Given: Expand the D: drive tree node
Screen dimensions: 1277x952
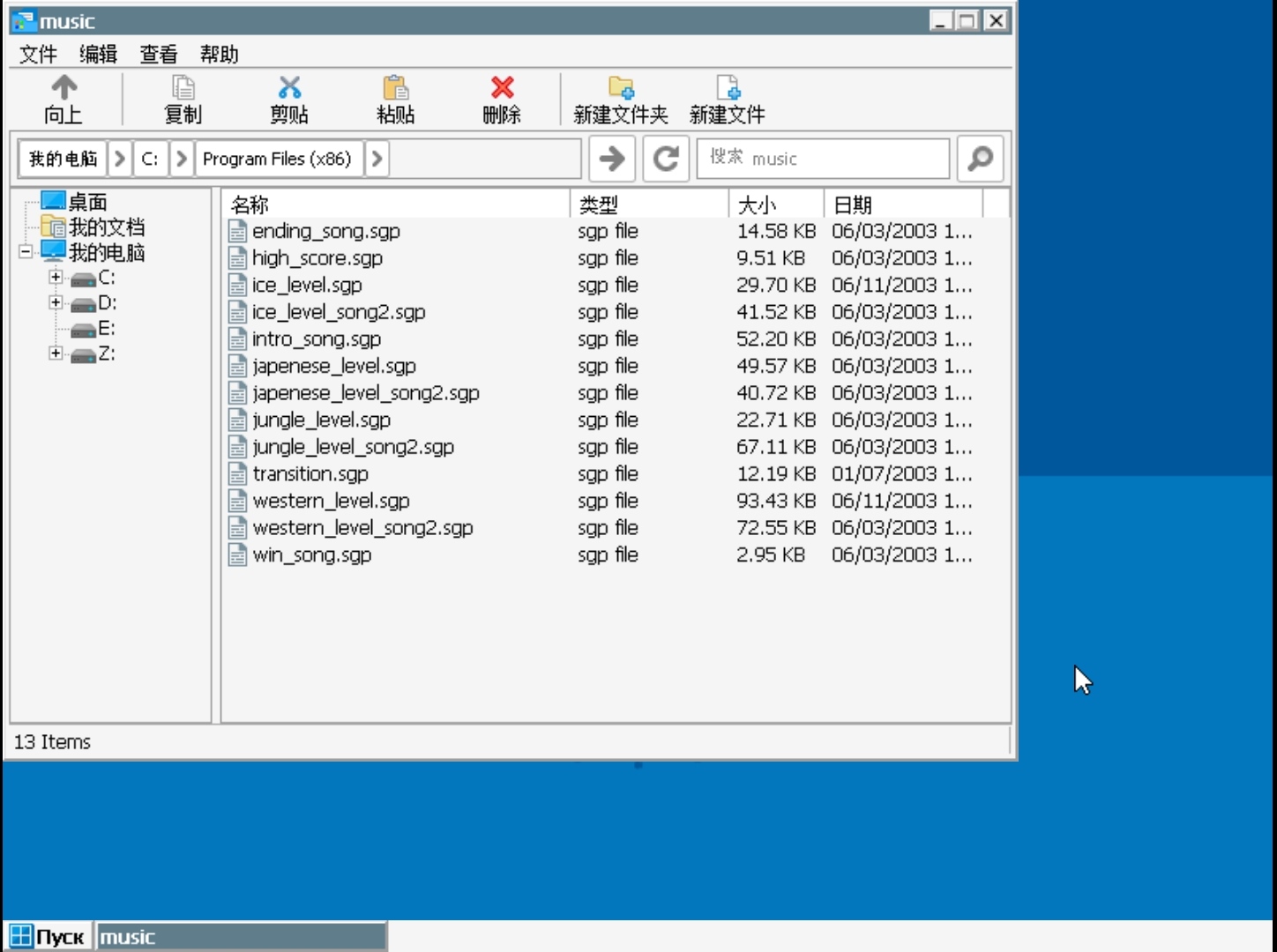Looking at the screenshot, I should point(56,303).
